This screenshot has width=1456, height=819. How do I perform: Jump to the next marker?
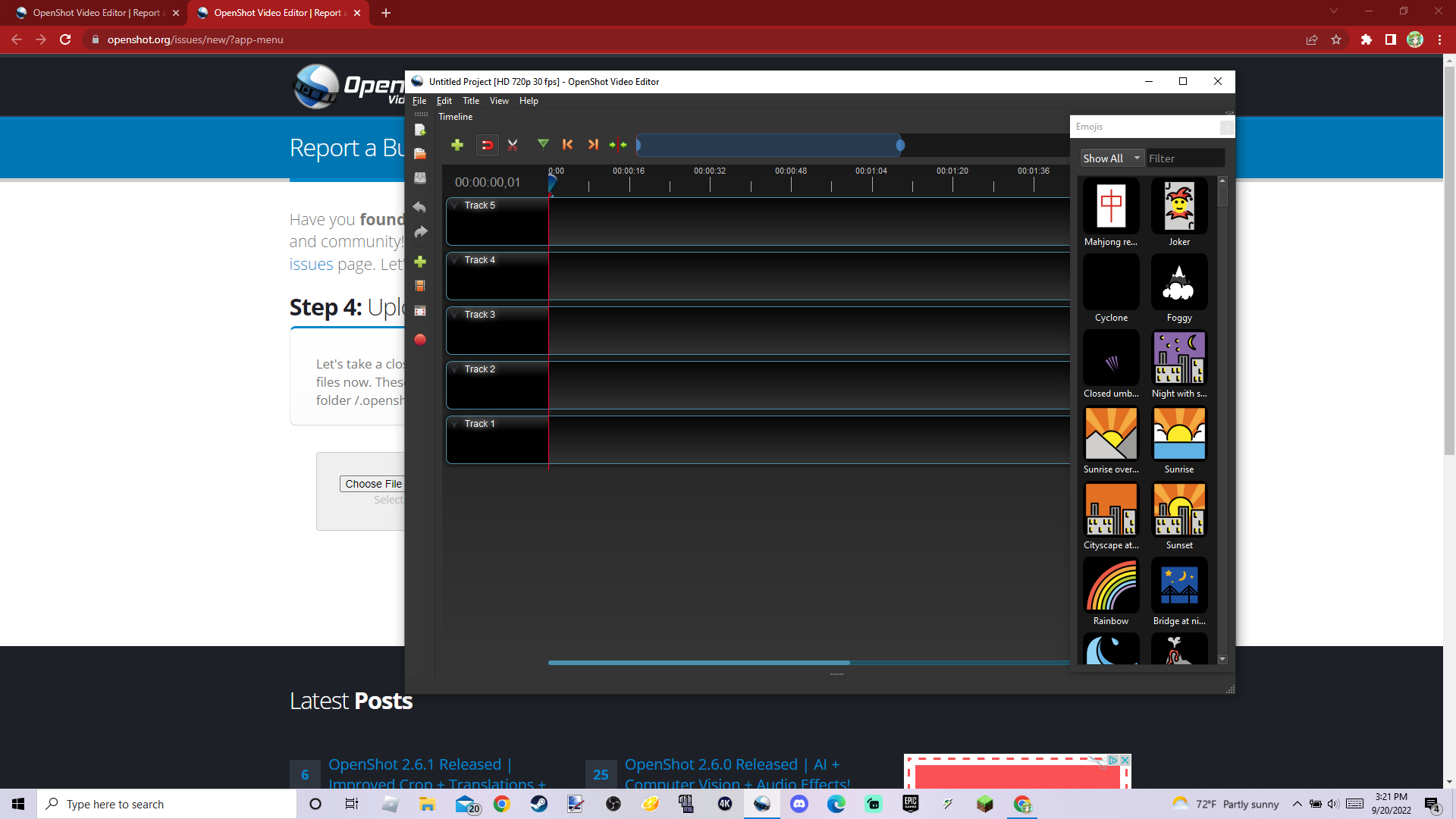pos(594,145)
